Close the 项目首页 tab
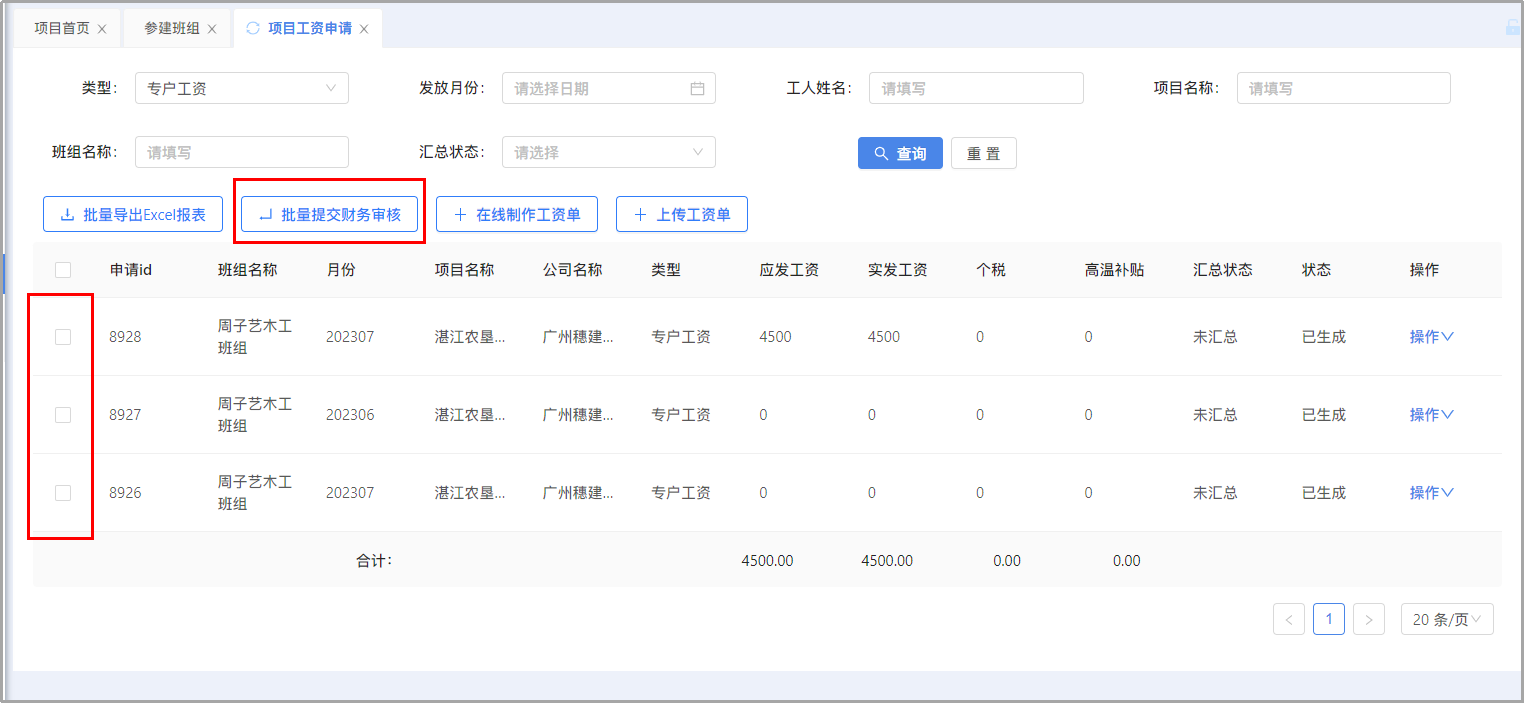 pyautogui.click(x=102, y=29)
